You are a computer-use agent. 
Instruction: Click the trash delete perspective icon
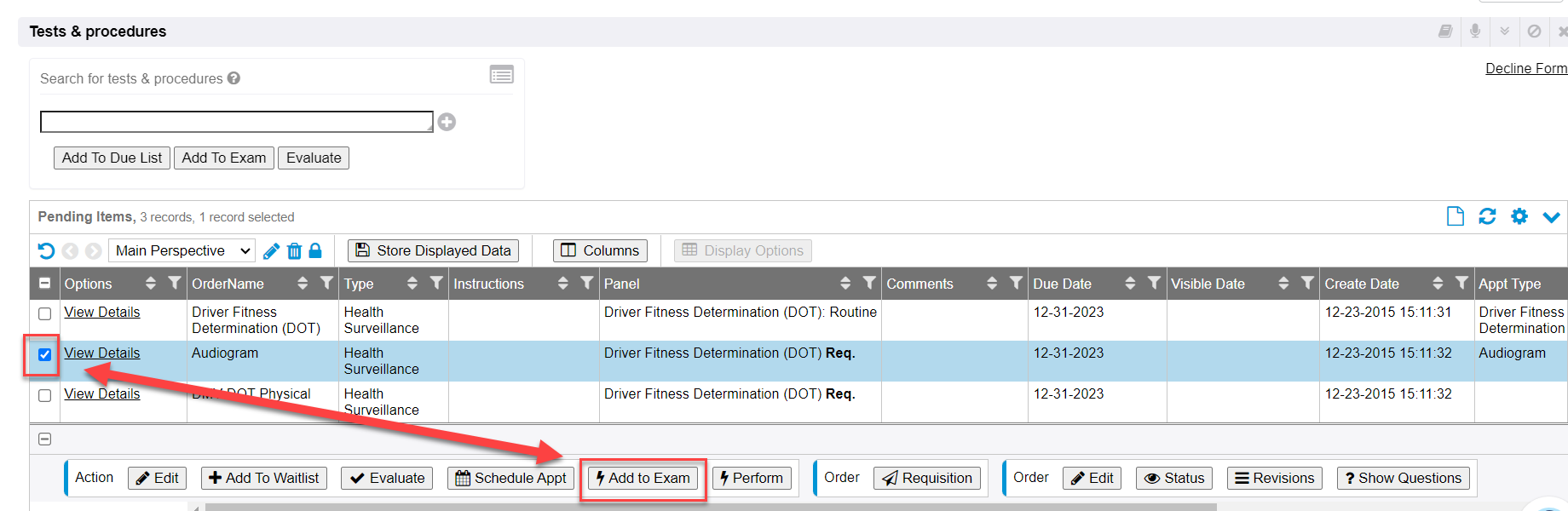click(x=294, y=250)
